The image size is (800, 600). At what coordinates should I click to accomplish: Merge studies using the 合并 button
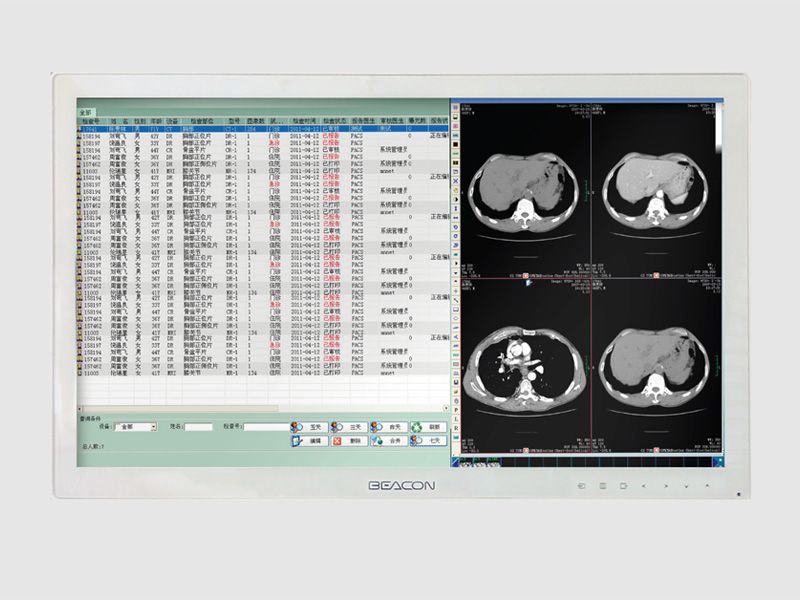click(389, 440)
